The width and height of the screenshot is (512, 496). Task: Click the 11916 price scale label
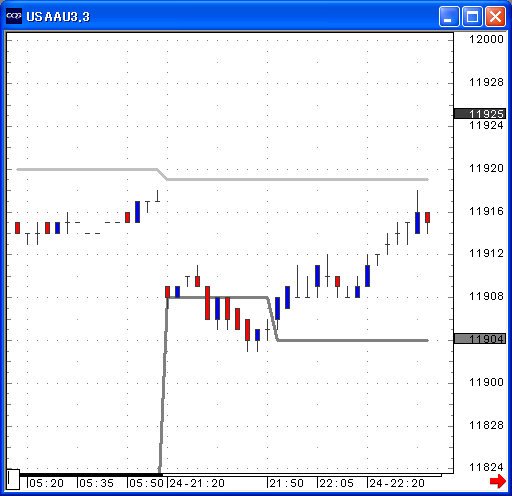[486, 211]
